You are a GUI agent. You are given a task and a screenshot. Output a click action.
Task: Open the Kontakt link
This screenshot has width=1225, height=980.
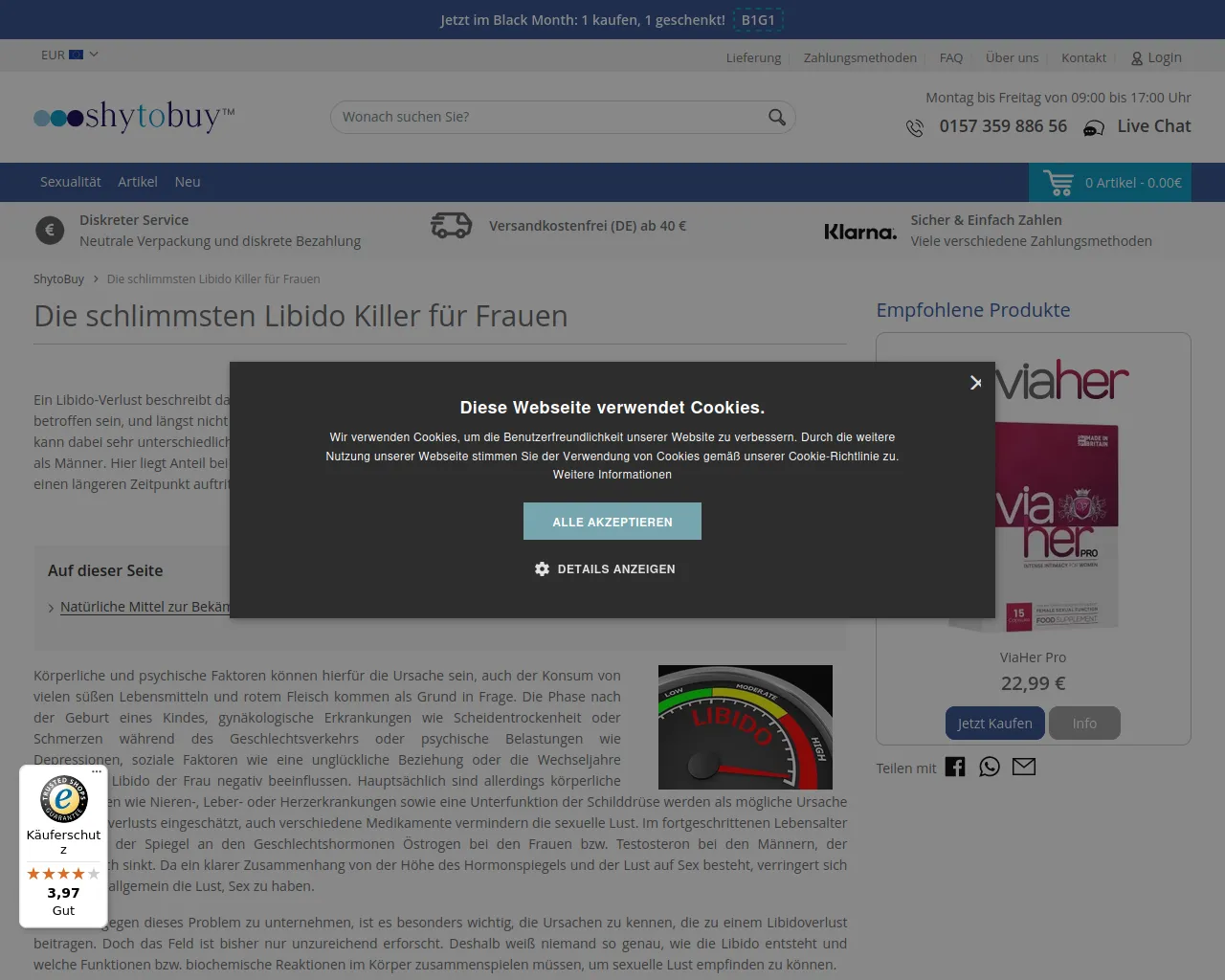coord(1083,57)
